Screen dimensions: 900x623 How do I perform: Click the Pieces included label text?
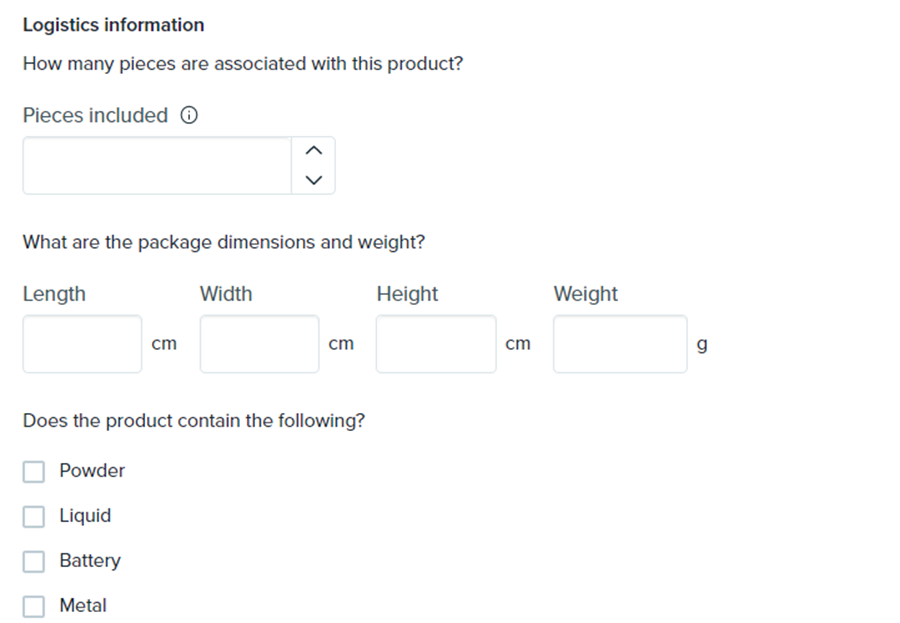coord(95,116)
